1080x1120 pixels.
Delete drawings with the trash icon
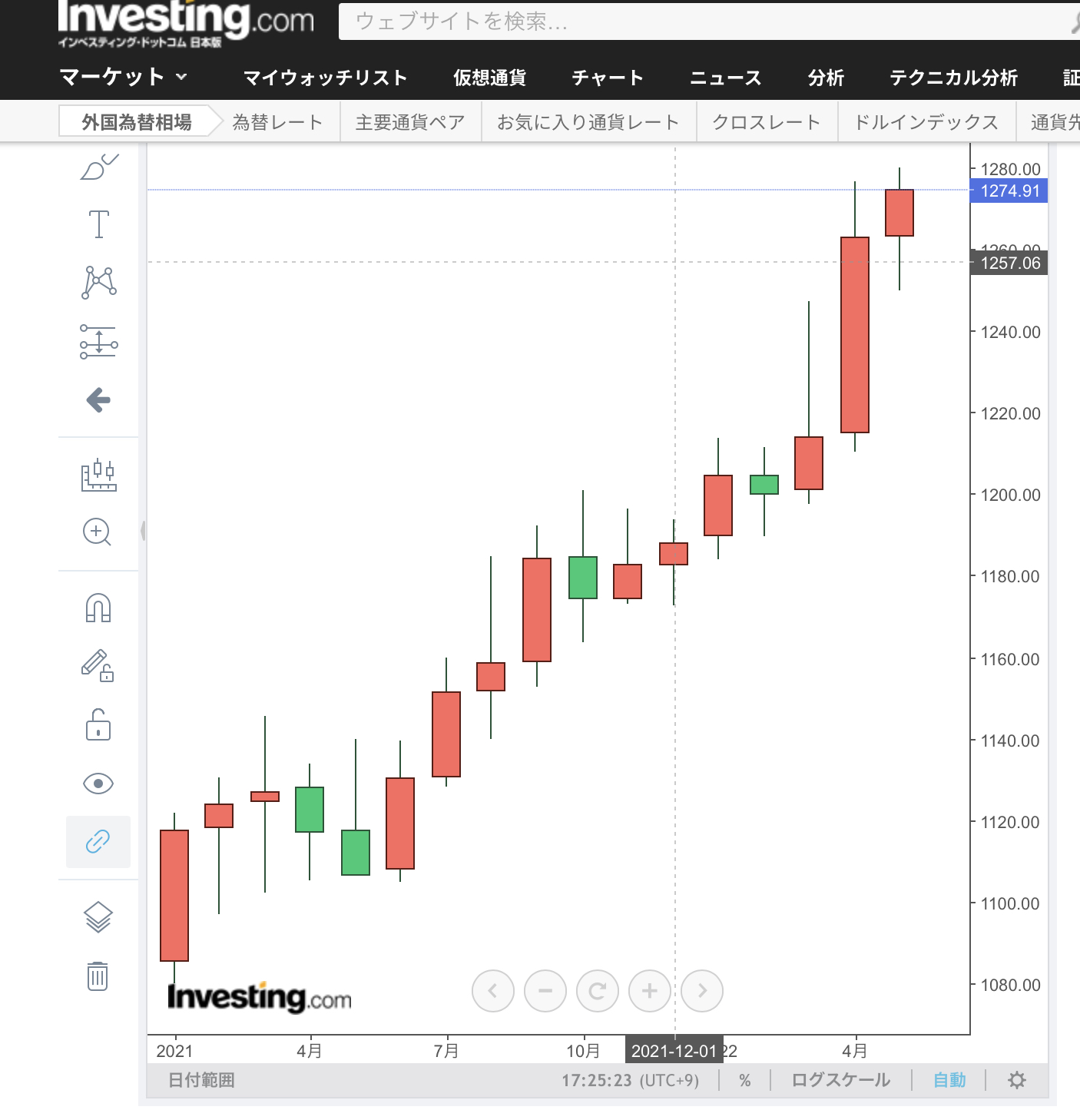pyautogui.click(x=98, y=976)
